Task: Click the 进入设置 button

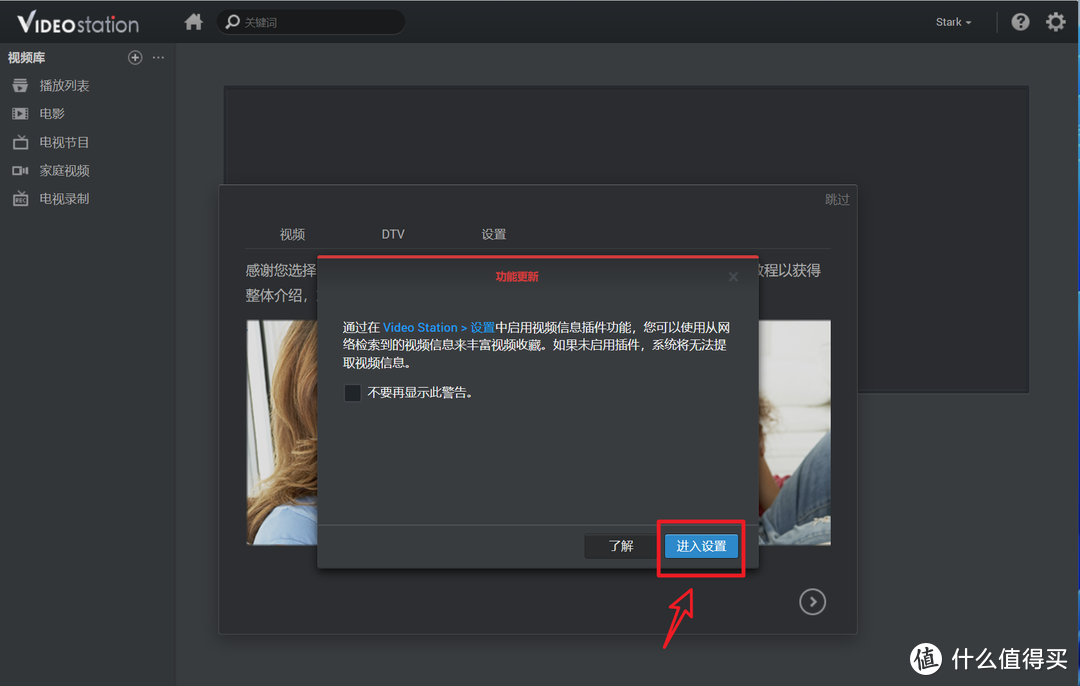Action: [x=701, y=546]
